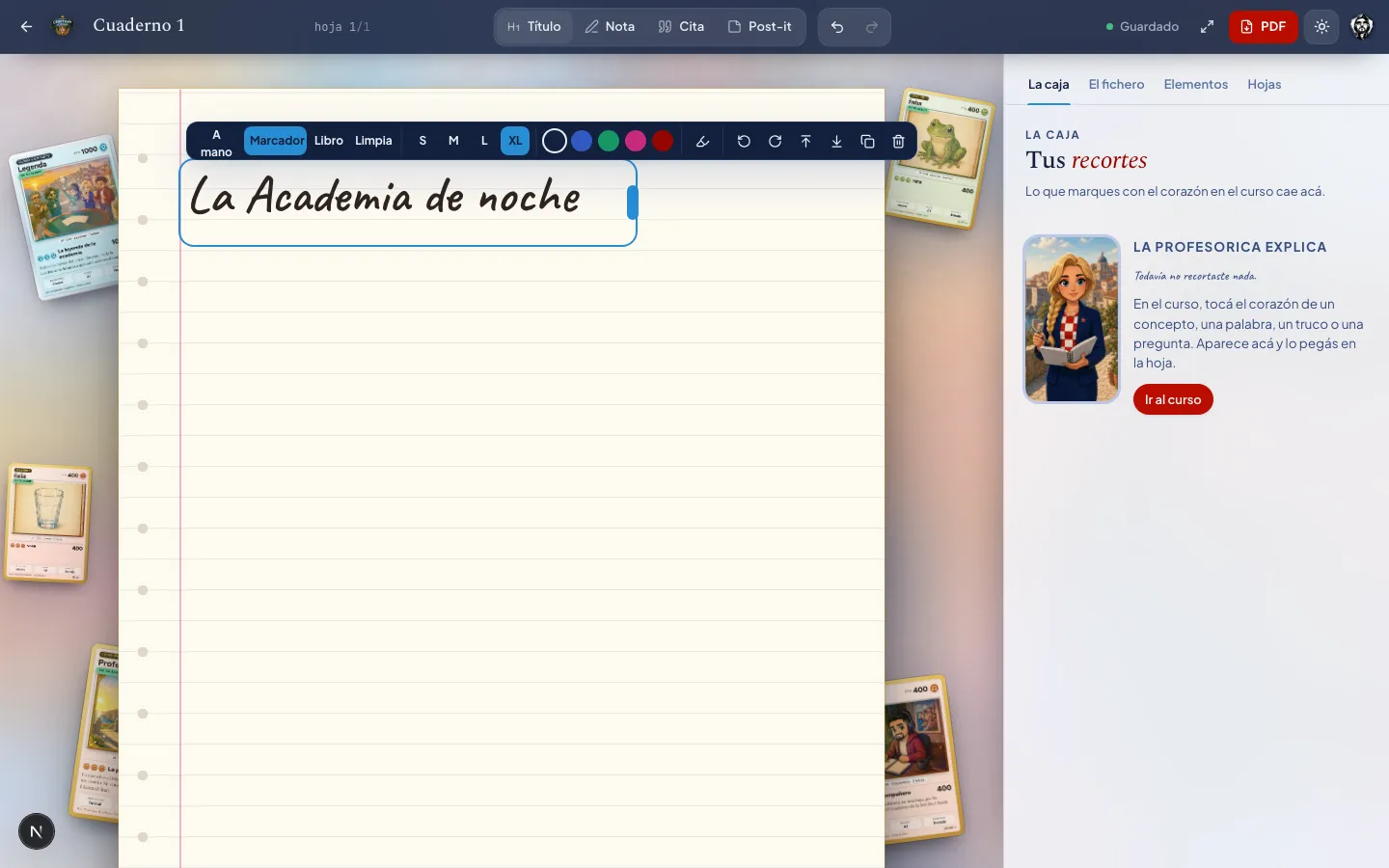Select the 'A mano' font style
1389x868 pixels.
[216, 143]
